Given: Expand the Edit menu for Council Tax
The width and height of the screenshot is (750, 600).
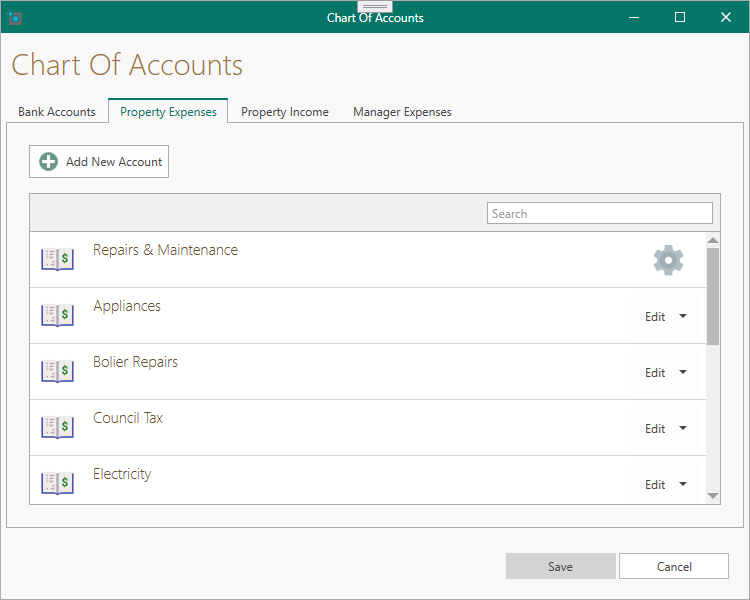Looking at the screenshot, I should pyautogui.click(x=683, y=428).
